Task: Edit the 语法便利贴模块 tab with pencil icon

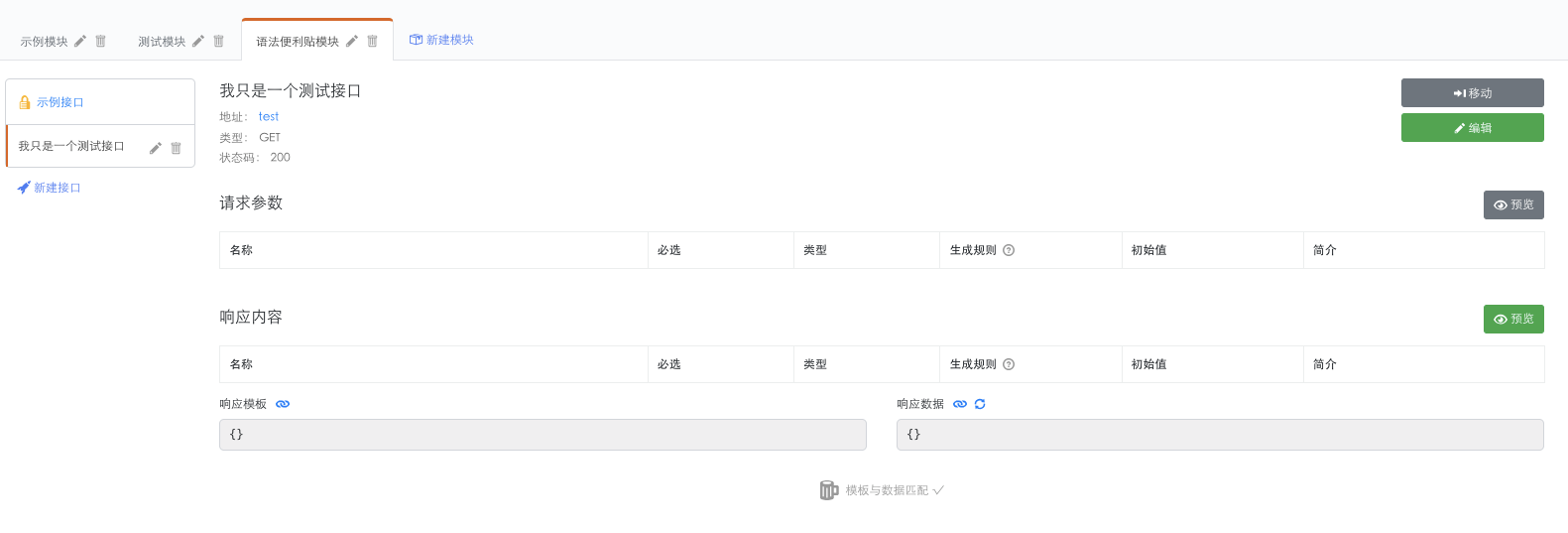Action: (x=352, y=41)
